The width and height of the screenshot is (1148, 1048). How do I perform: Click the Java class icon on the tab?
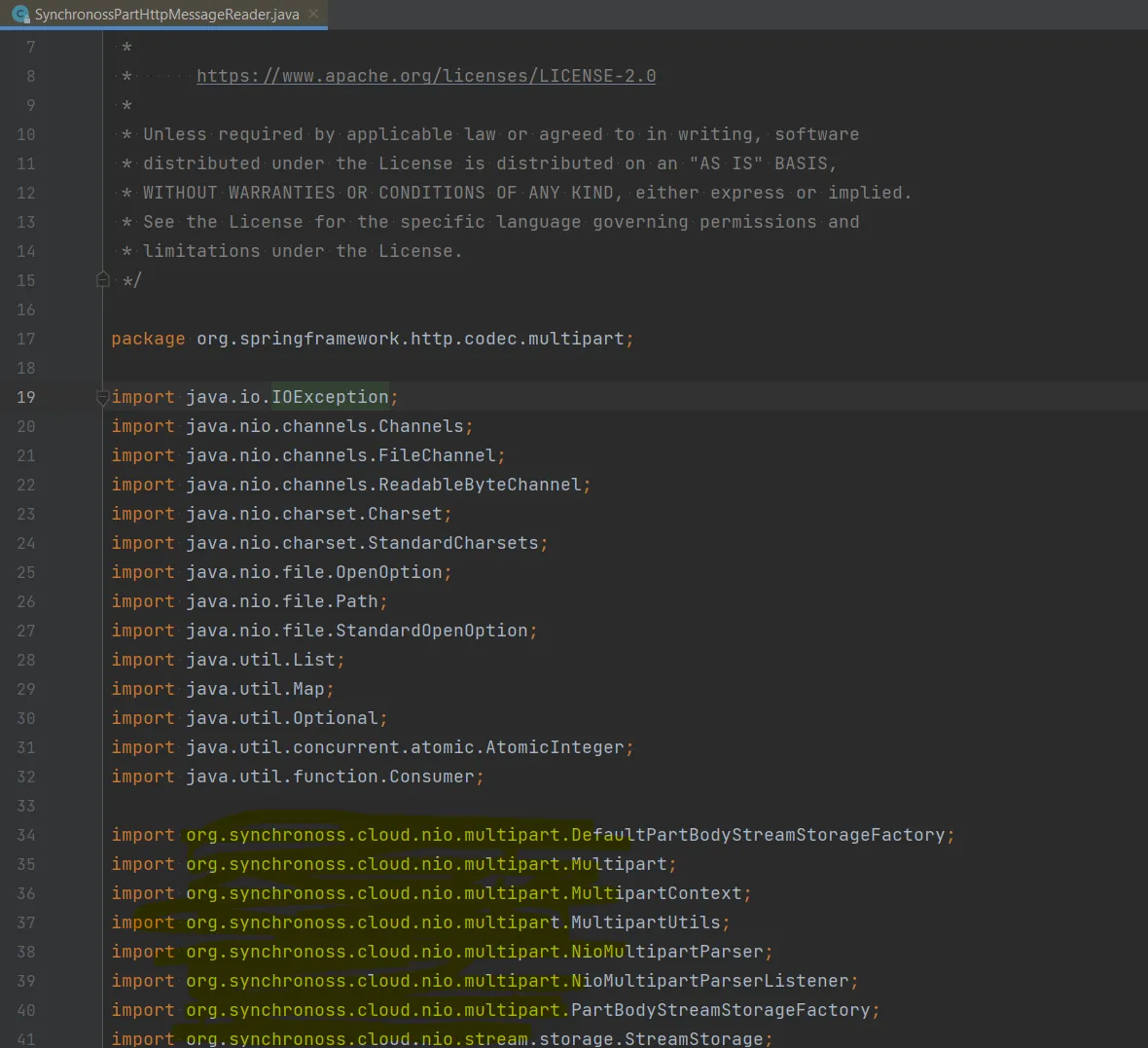pos(21,14)
